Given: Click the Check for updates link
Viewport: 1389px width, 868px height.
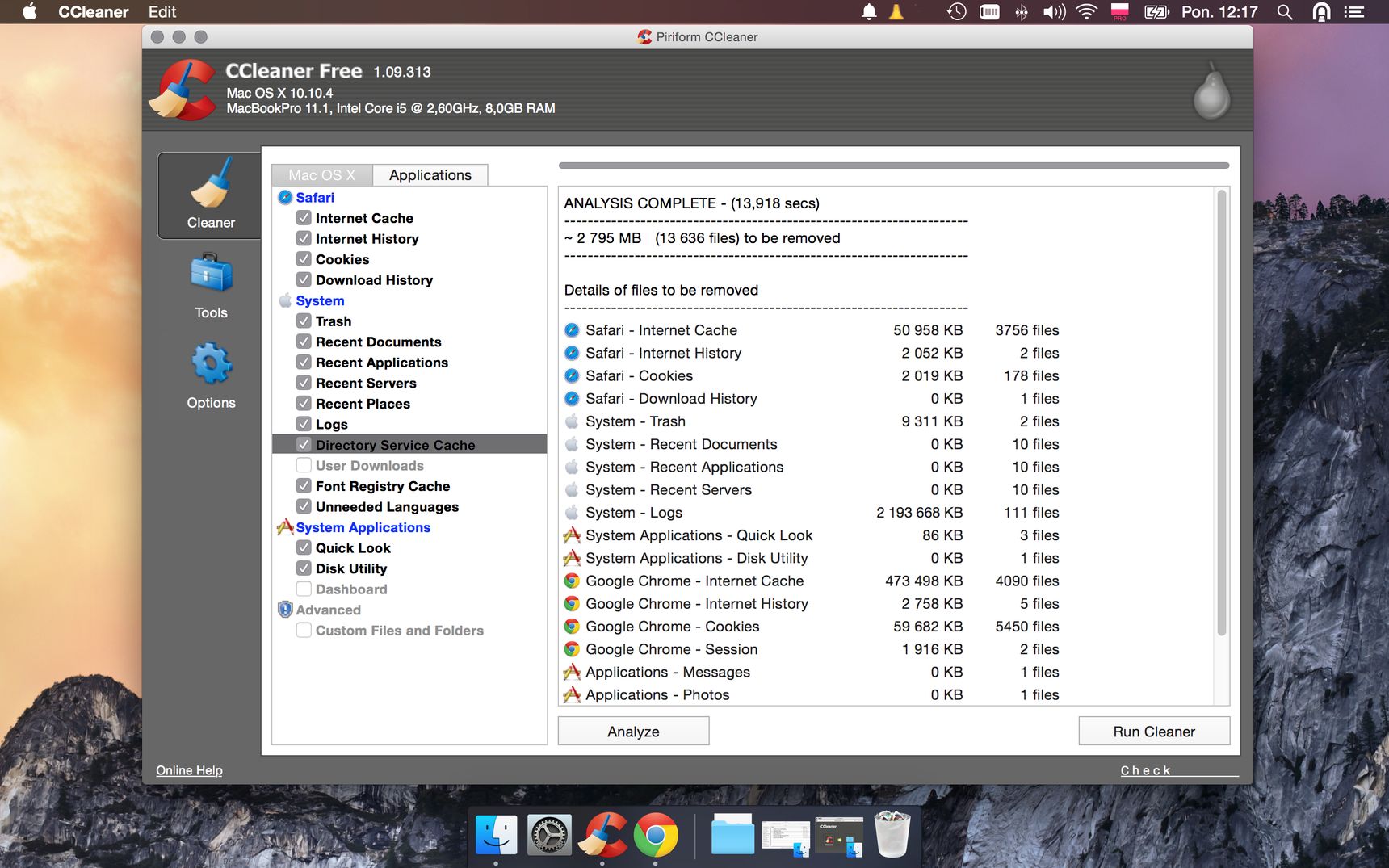Looking at the screenshot, I should tap(1179, 770).
